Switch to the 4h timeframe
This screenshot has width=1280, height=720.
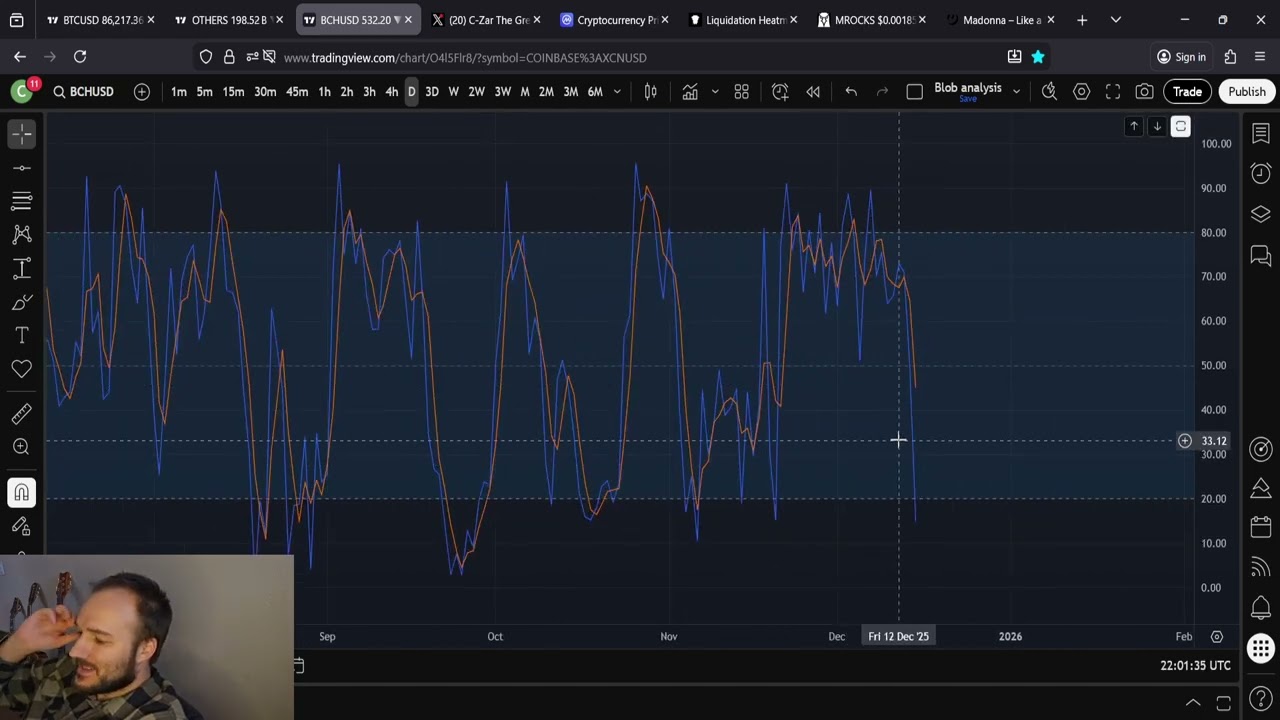click(x=391, y=92)
